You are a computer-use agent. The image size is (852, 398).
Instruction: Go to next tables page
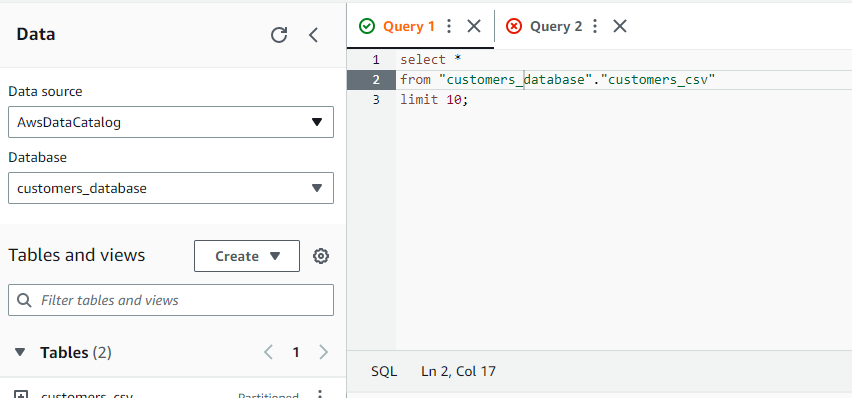point(323,352)
